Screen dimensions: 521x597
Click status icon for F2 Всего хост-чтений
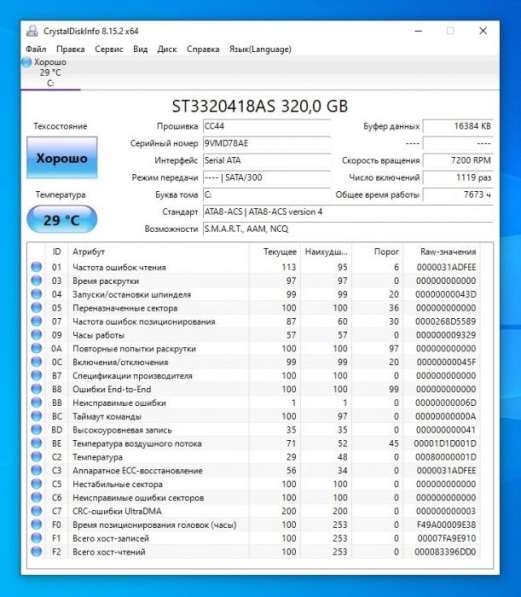tap(36, 551)
